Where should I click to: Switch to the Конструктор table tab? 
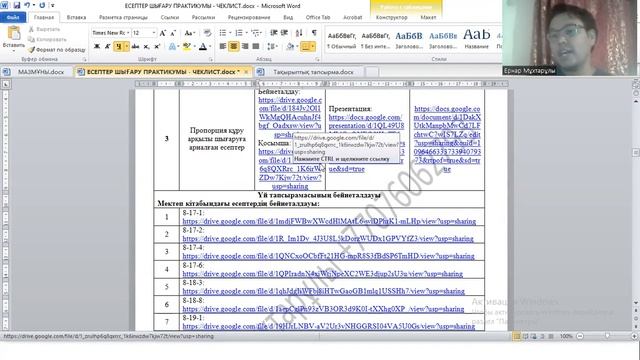coord(391,18)
